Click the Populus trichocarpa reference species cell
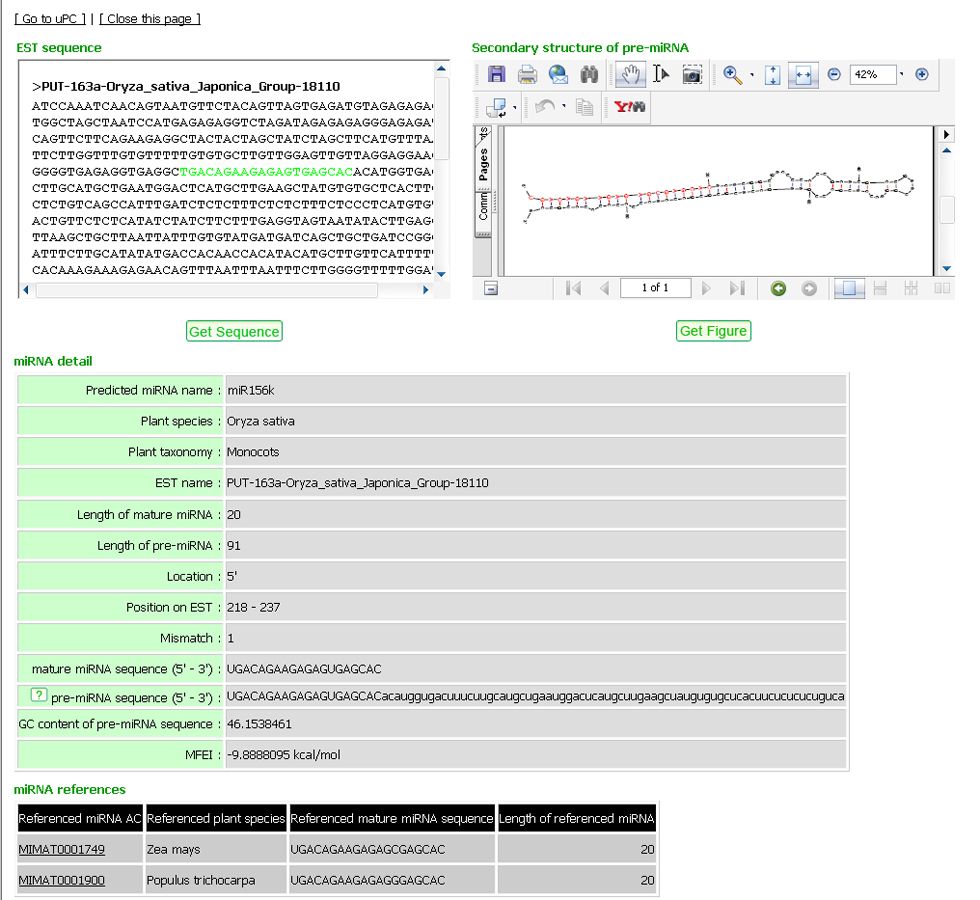Image resolution: width=980 pixels, height=900 pixels. [x=216, y=880]
